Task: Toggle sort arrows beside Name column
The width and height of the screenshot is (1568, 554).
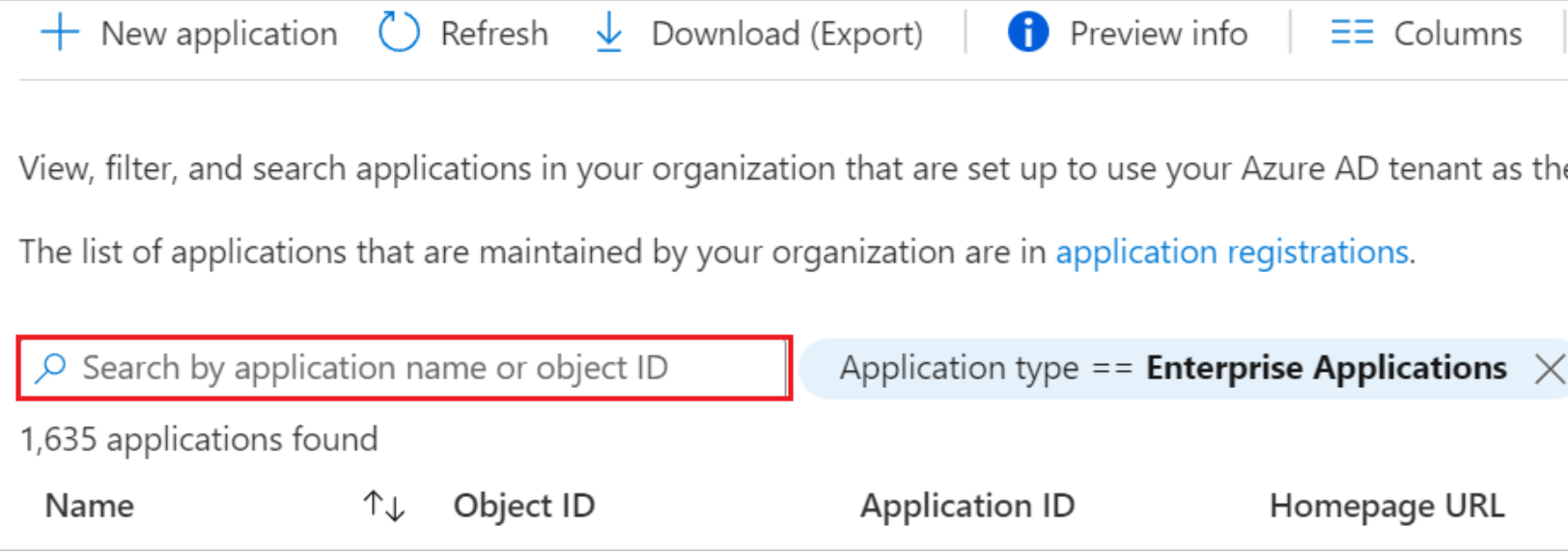Action: point(383,506)
